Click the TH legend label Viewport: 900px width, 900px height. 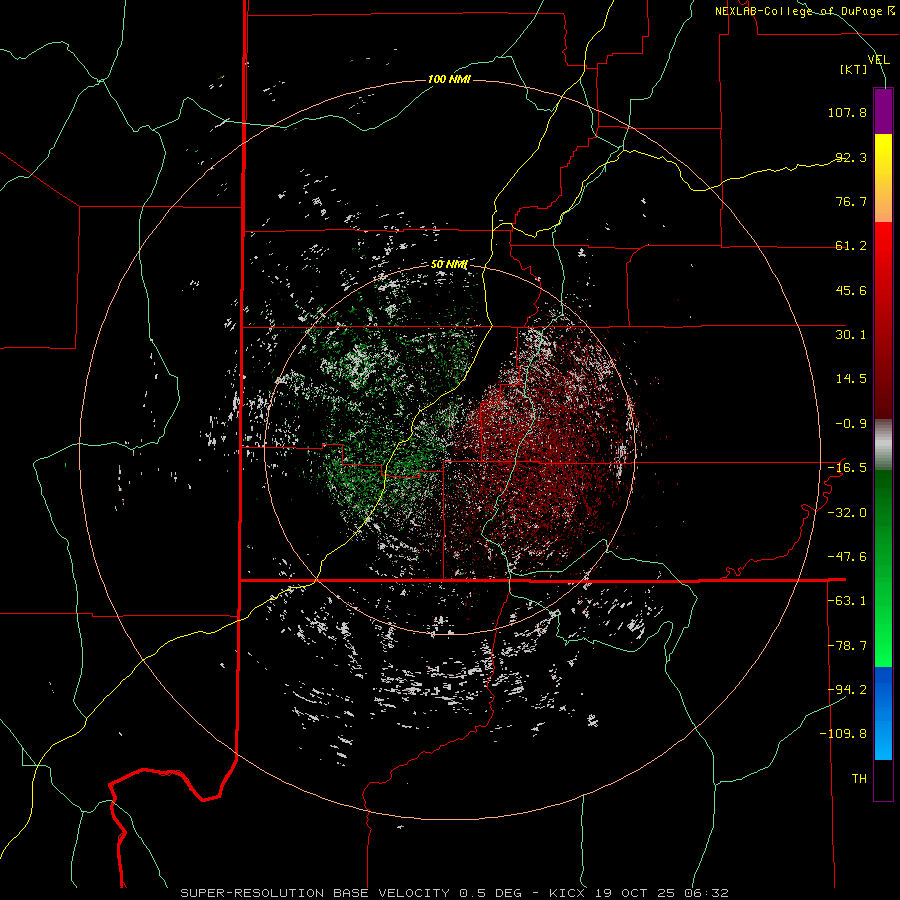859,779
